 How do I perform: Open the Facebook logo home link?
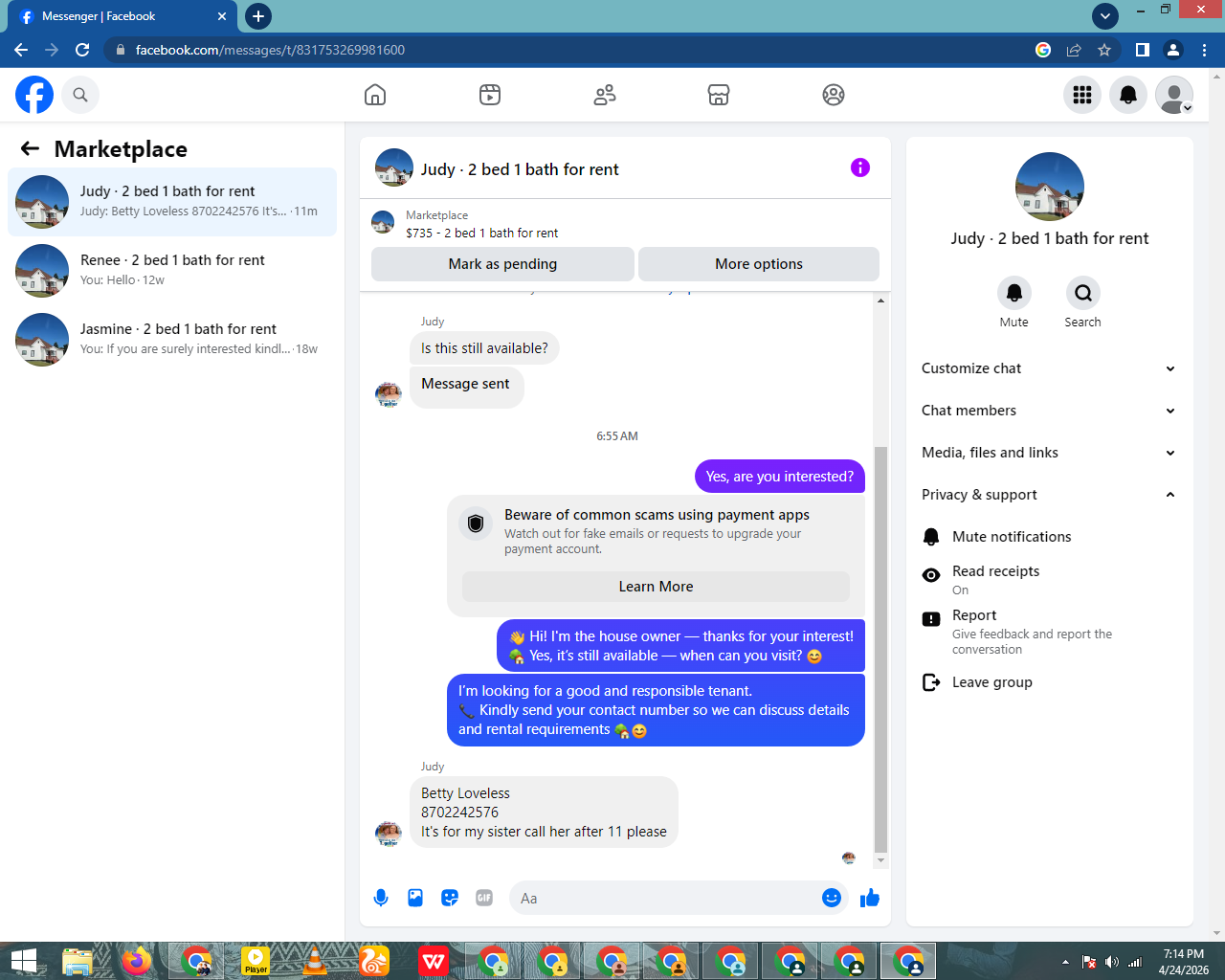[34, 95]
